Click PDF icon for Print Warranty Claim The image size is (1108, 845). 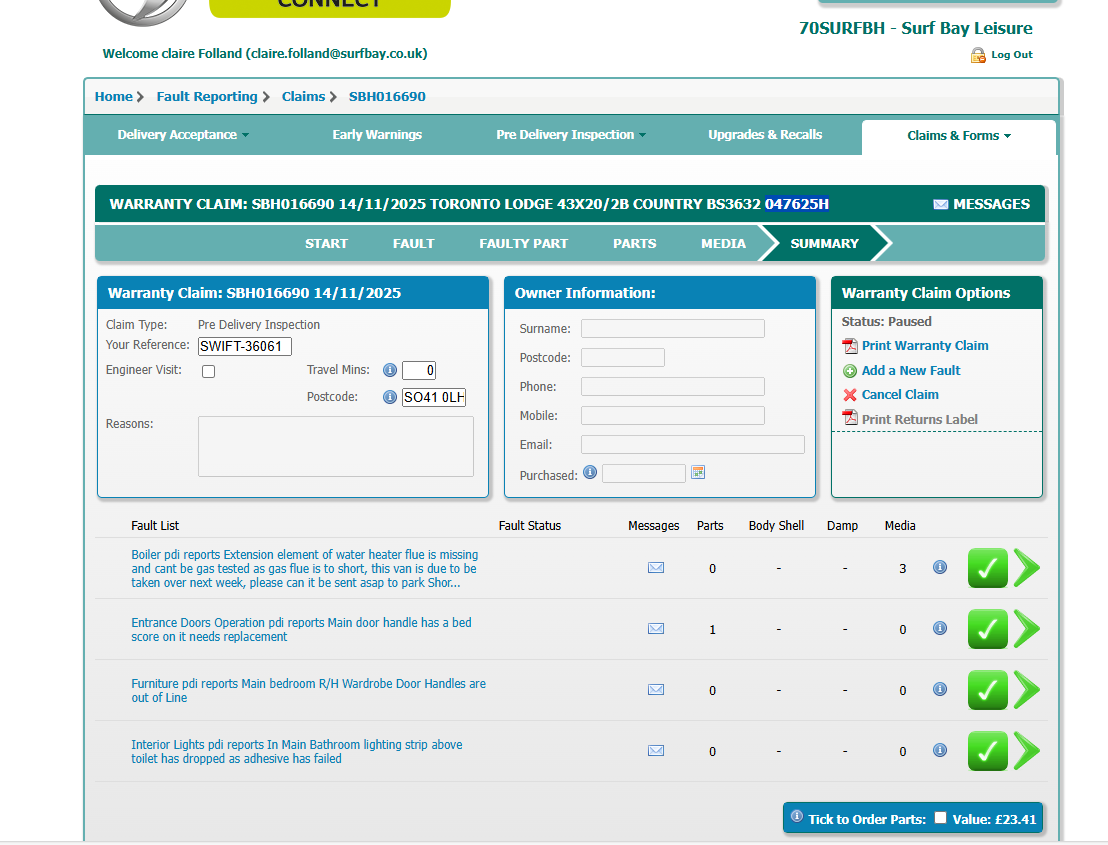tap(850, 345)
